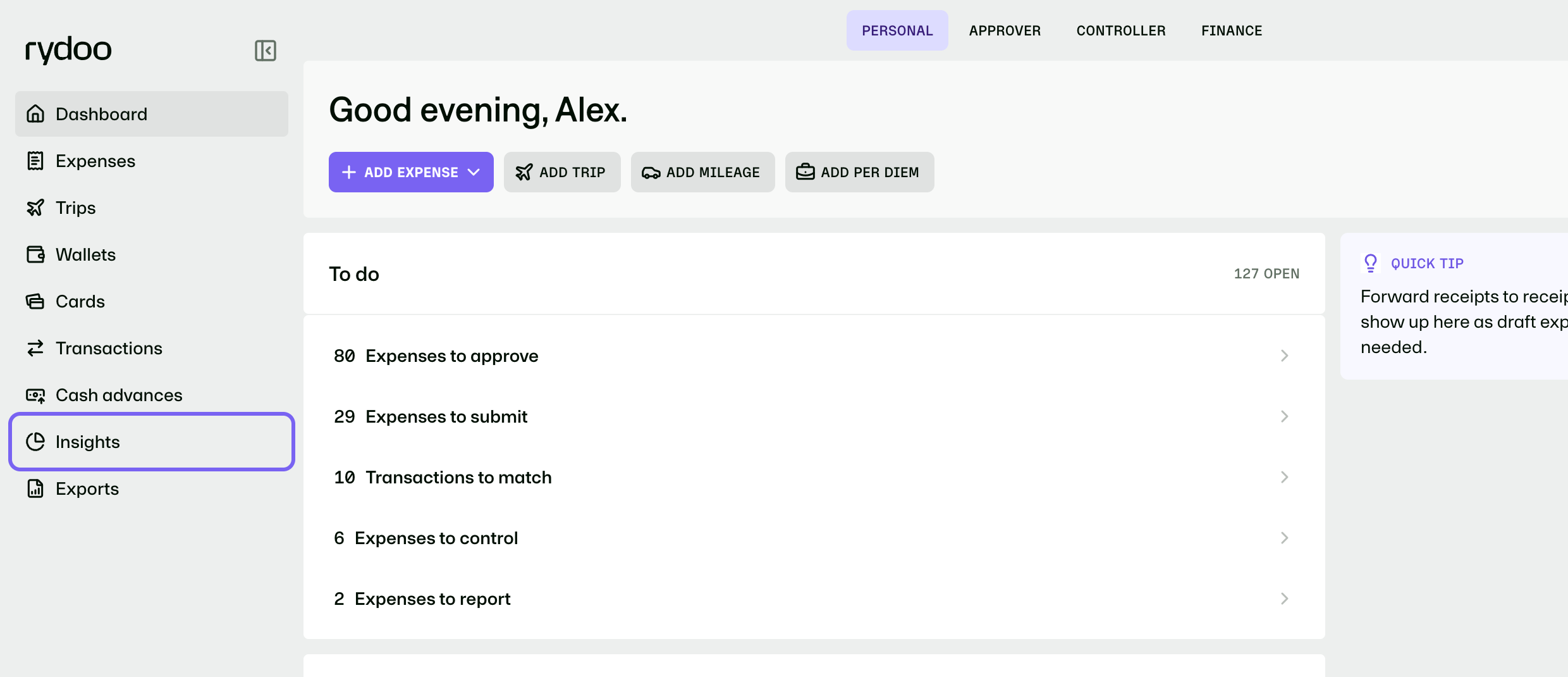Open the '80 Expenses to approve' item
The image size is (1568, 677).
(814, 356)
